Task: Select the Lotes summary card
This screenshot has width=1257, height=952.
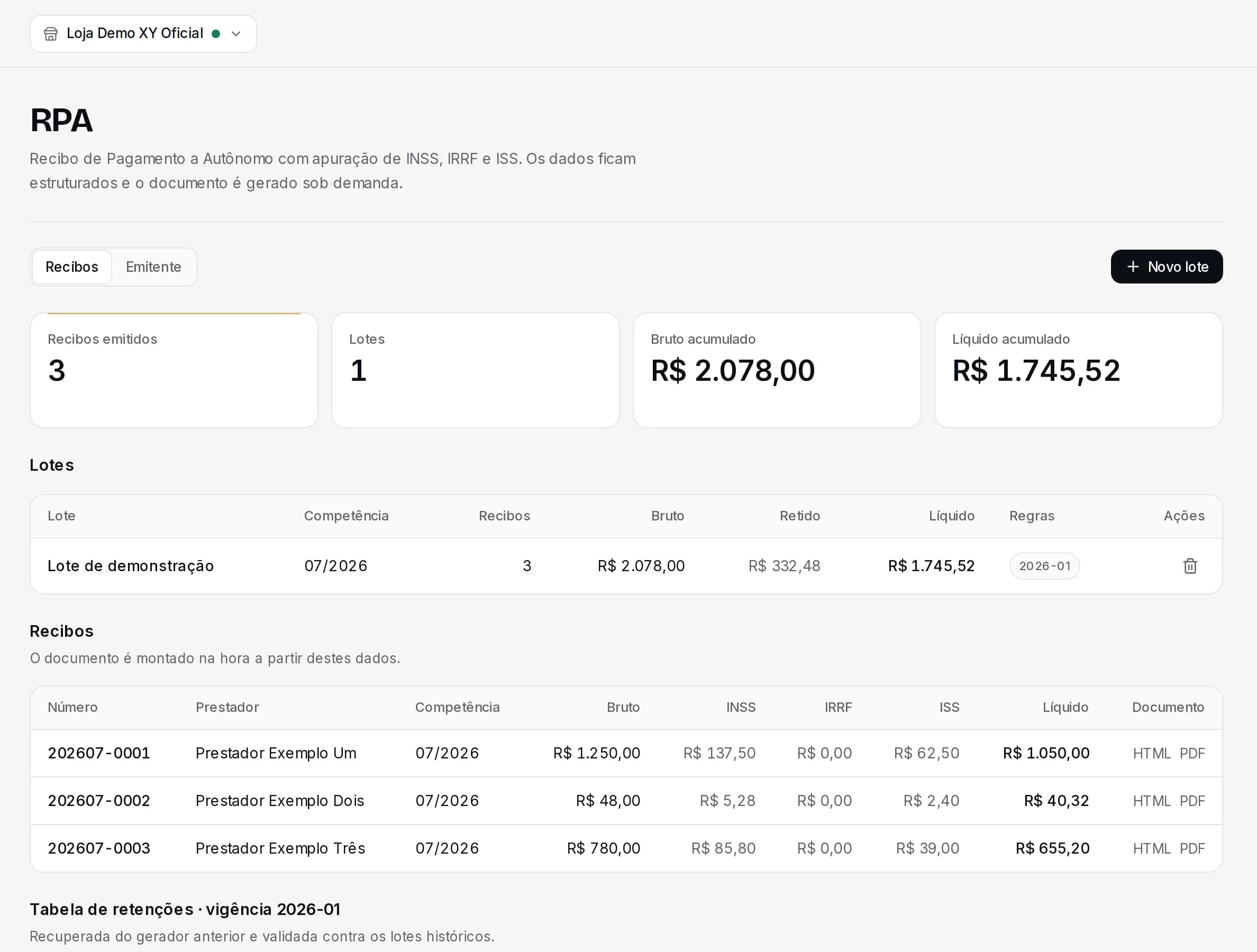Action: coord(475,370)
